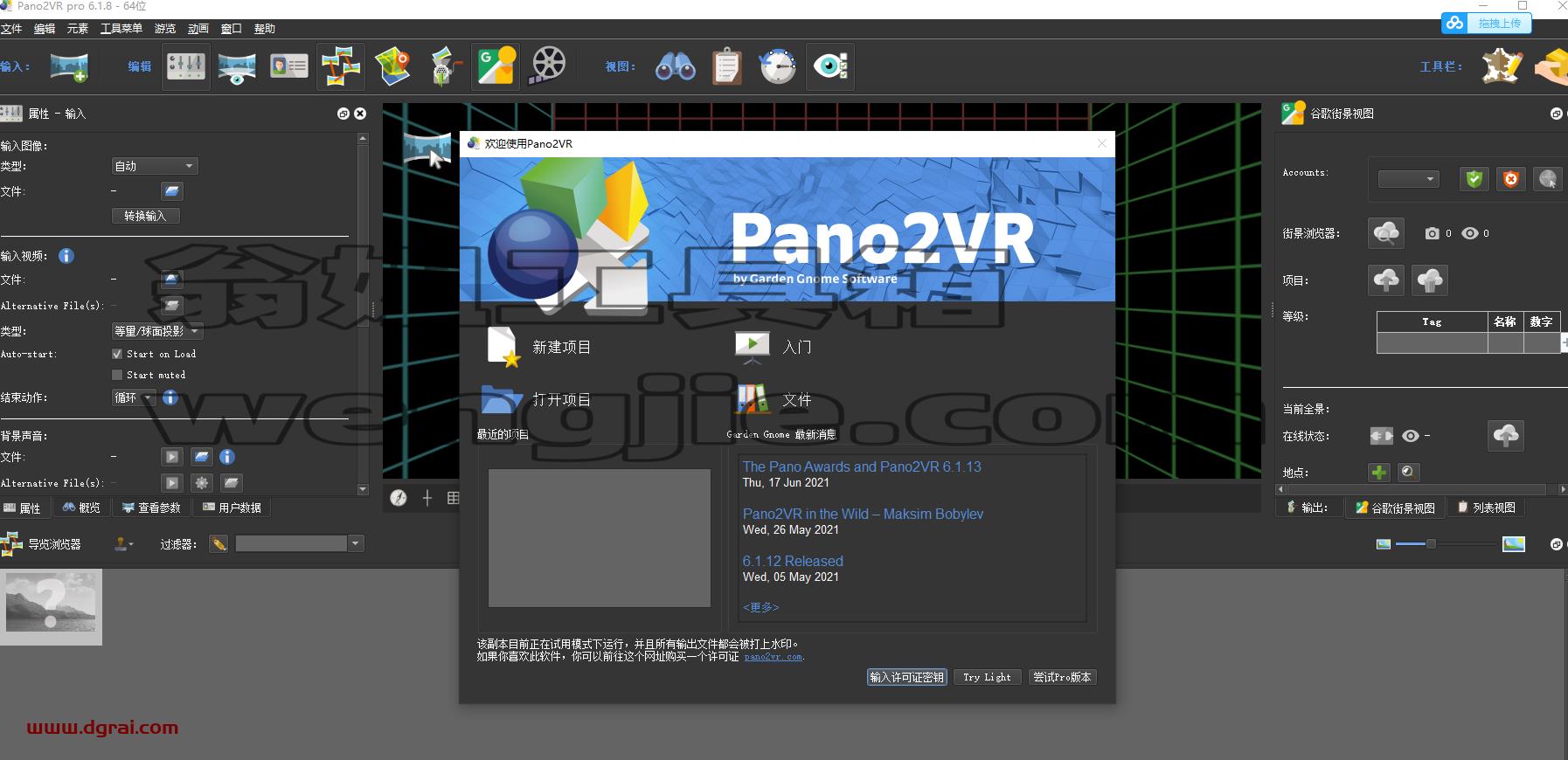The width and height of the screenshot is (1568, 760).
Task: Open the user data ID card icon
Action: coord(289,66)
